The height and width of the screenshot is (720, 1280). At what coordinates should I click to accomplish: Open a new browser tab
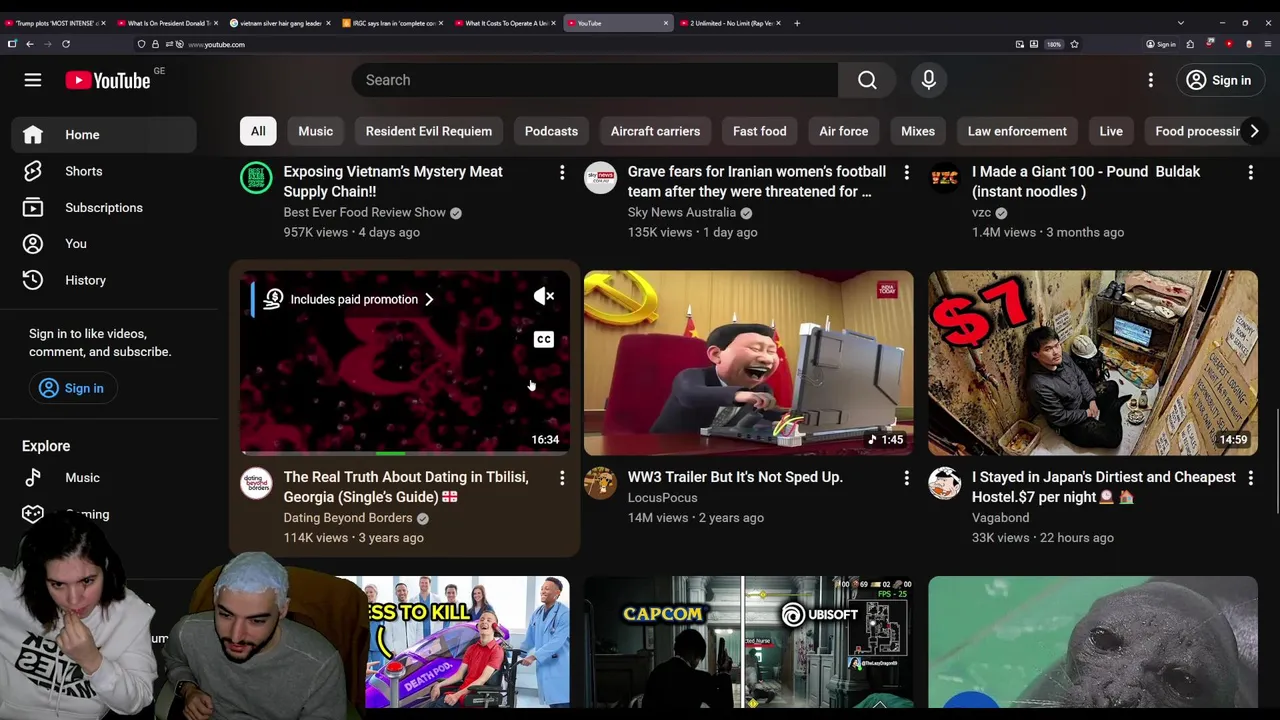797,23
